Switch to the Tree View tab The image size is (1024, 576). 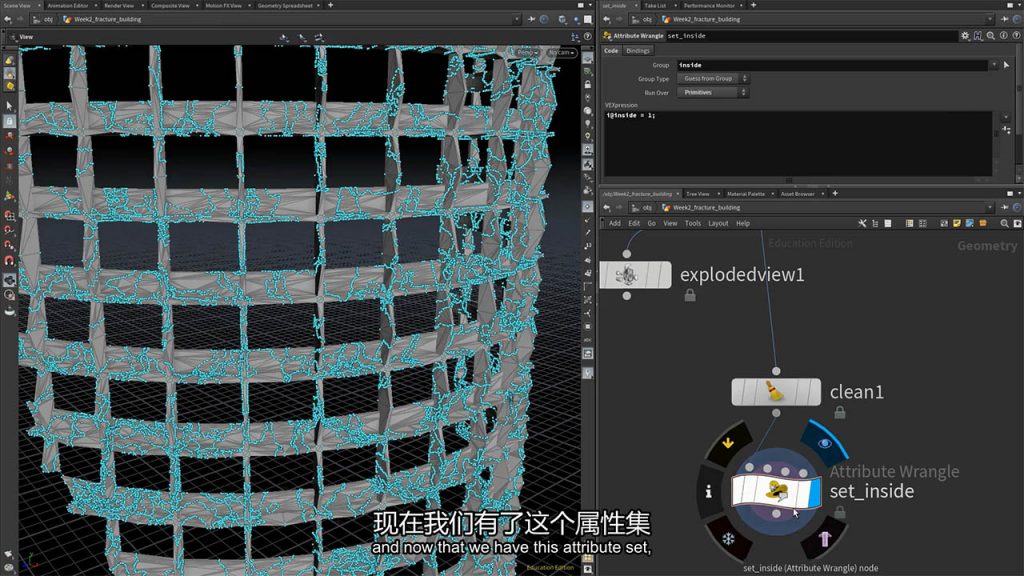click(x=697, y=194)
